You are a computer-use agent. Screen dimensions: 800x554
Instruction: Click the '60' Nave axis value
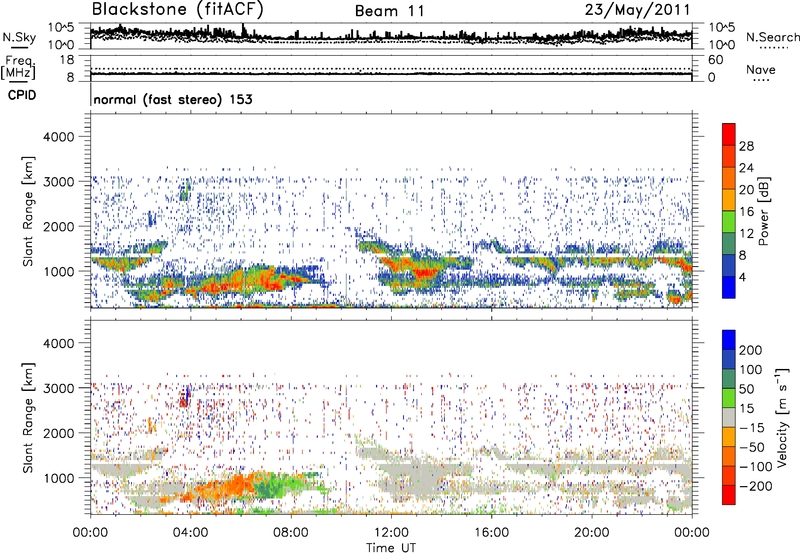pos(715,60)
